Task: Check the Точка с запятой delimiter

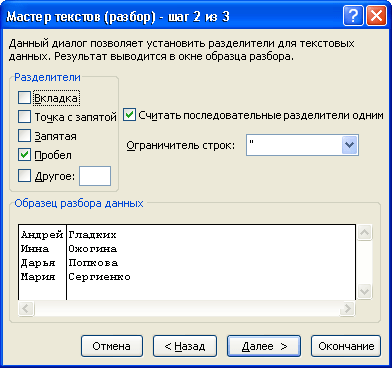Action: tap(24, 117)
